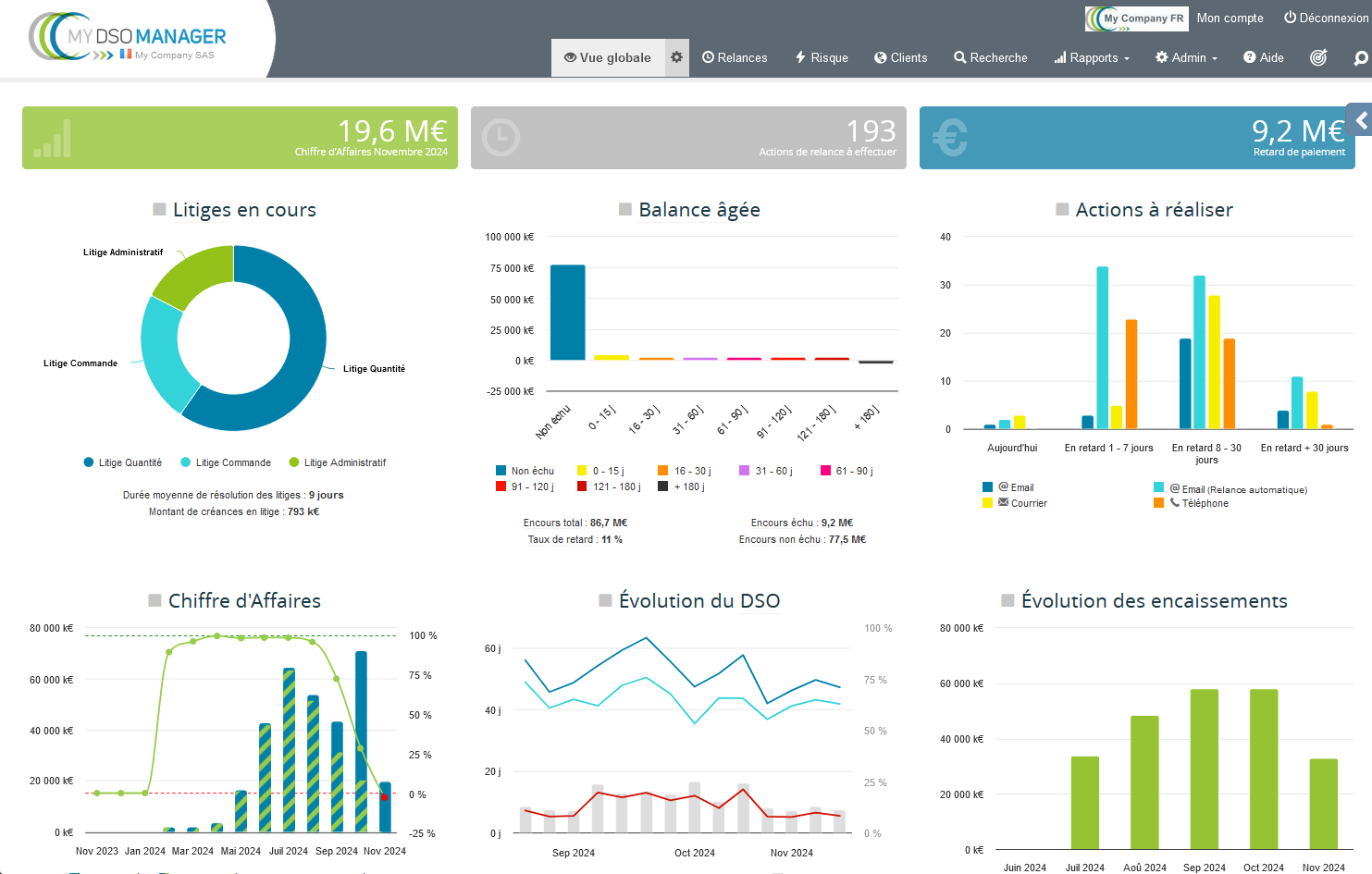Click the My Company FR logo badge
The image size is (1372, 874).
tap(1136, 18)
